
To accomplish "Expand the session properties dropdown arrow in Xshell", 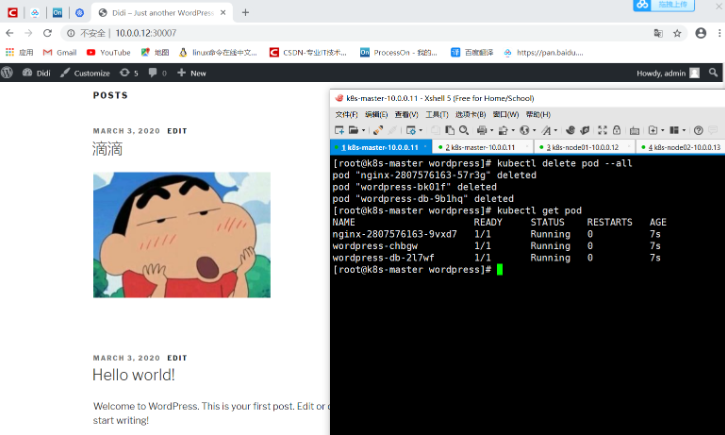I will 420,131.
